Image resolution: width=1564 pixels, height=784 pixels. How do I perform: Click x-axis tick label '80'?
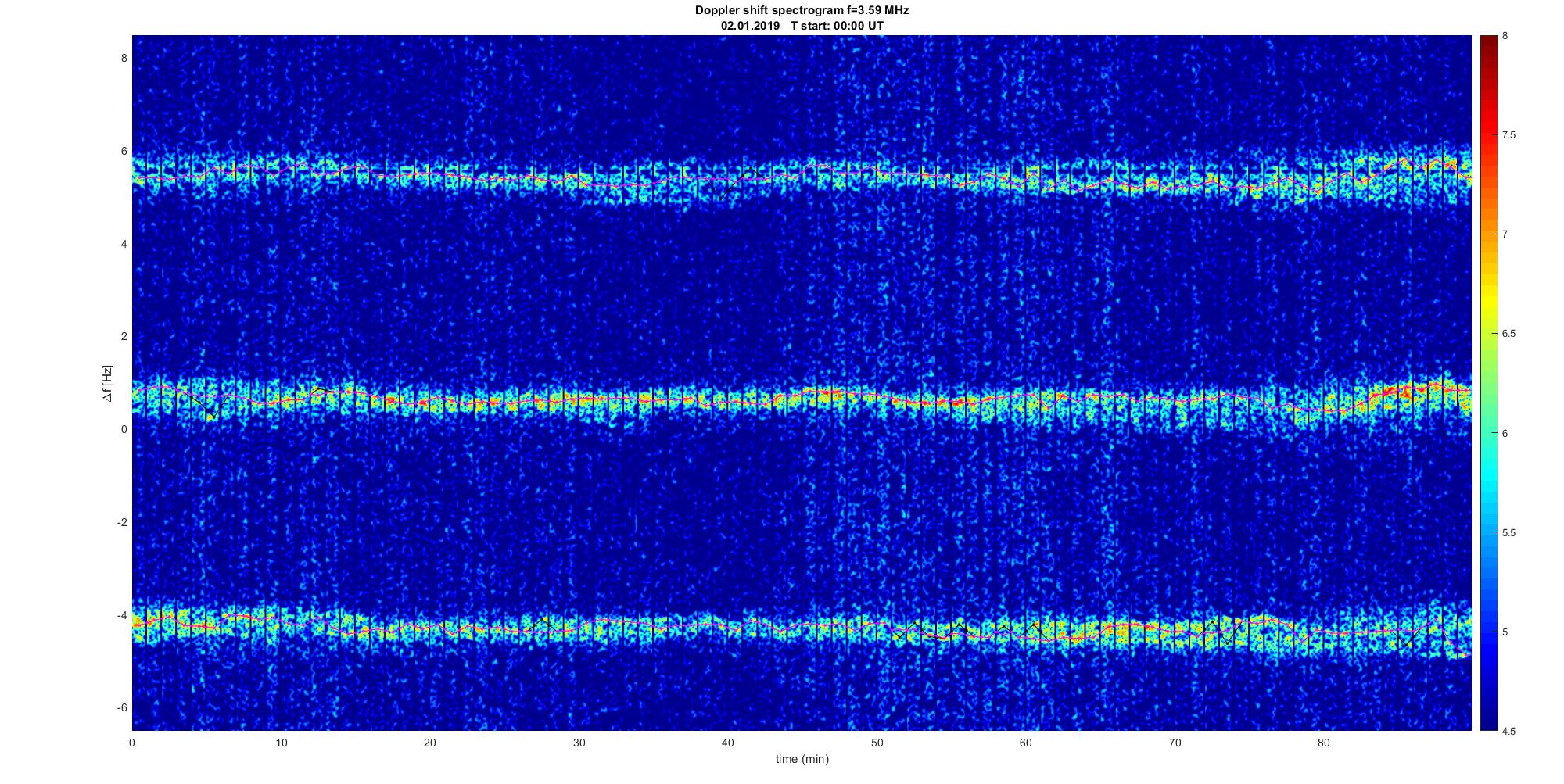[1324, 743]
